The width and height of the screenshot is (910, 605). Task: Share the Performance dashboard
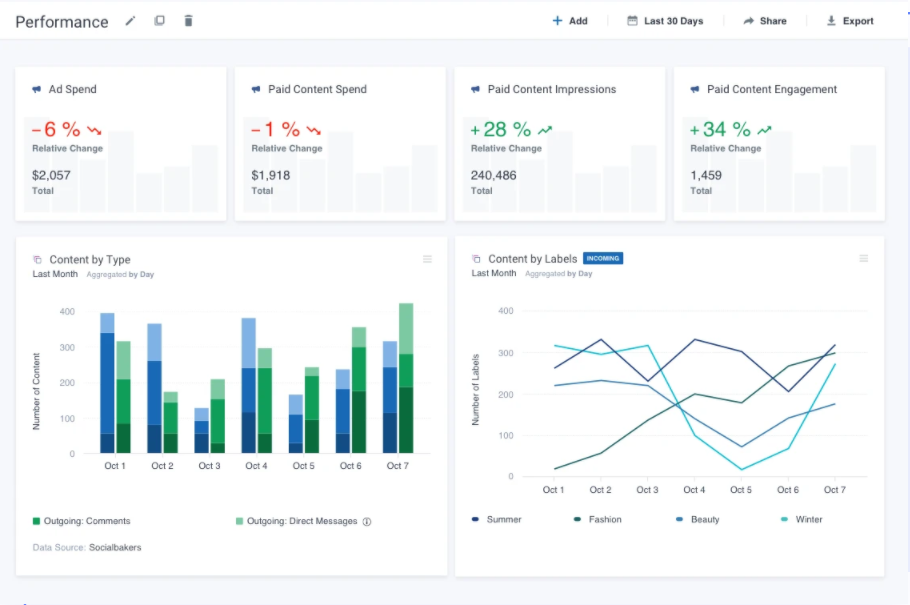coord(764,21)
